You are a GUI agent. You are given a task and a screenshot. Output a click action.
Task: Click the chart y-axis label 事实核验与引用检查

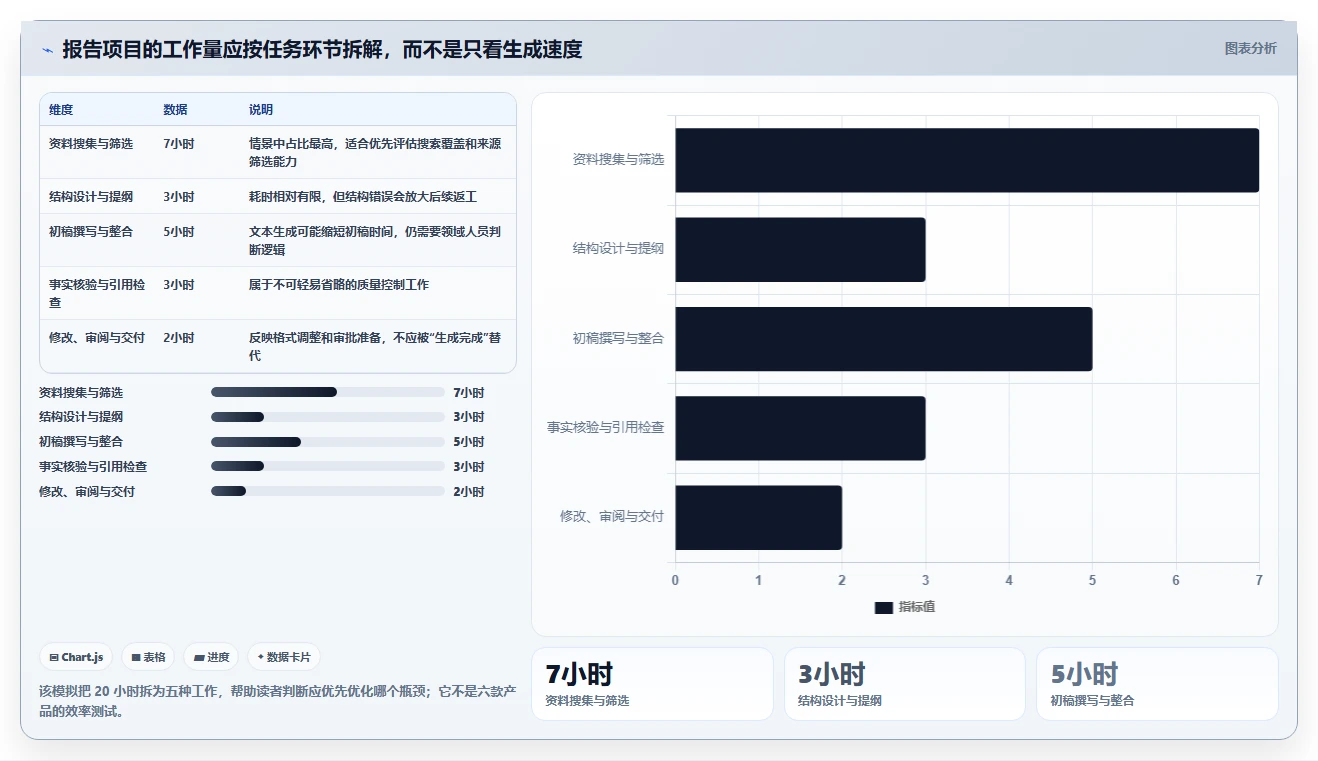(x=605, y=427)
